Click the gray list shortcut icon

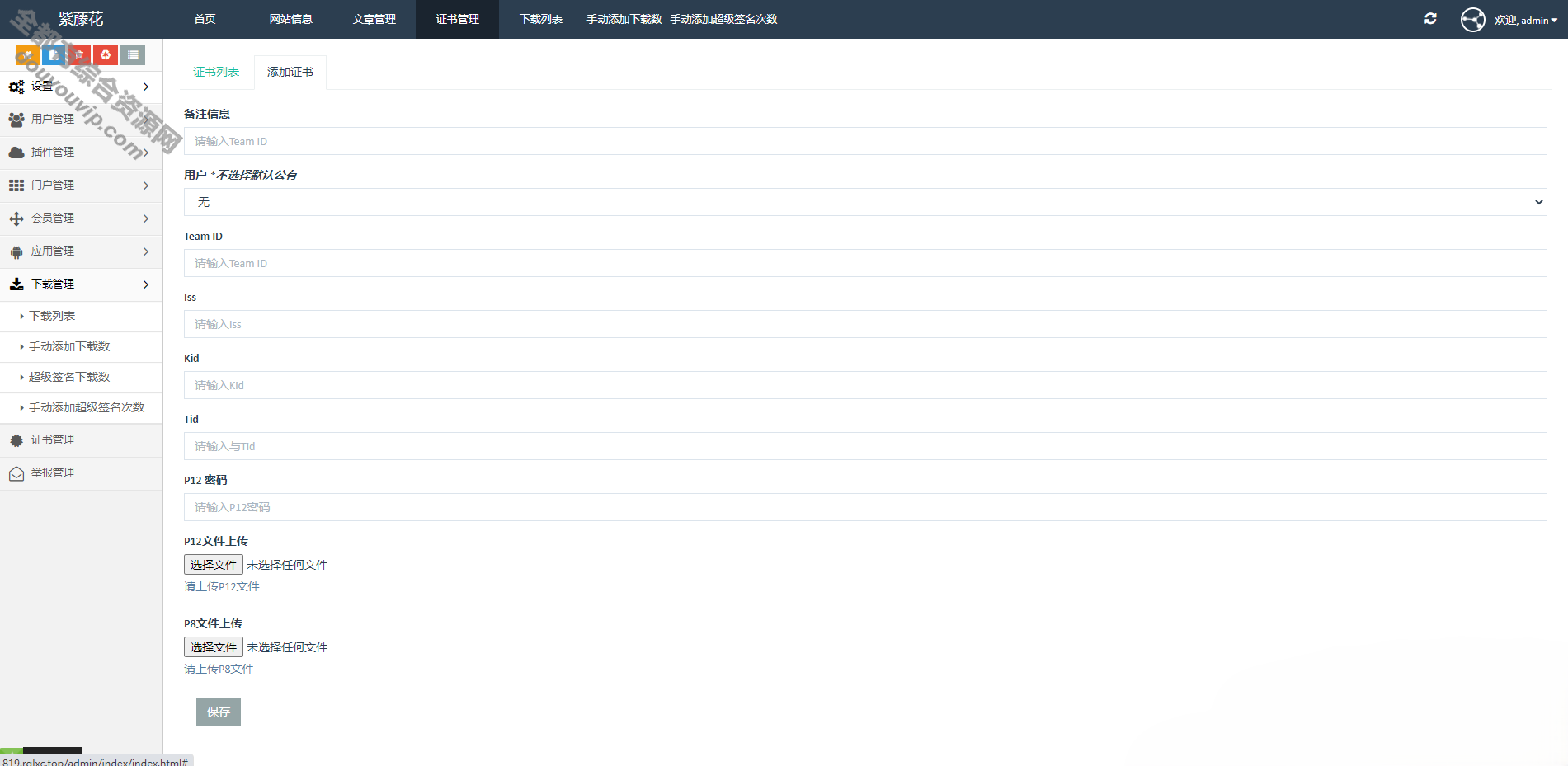(x=133, y=55)
